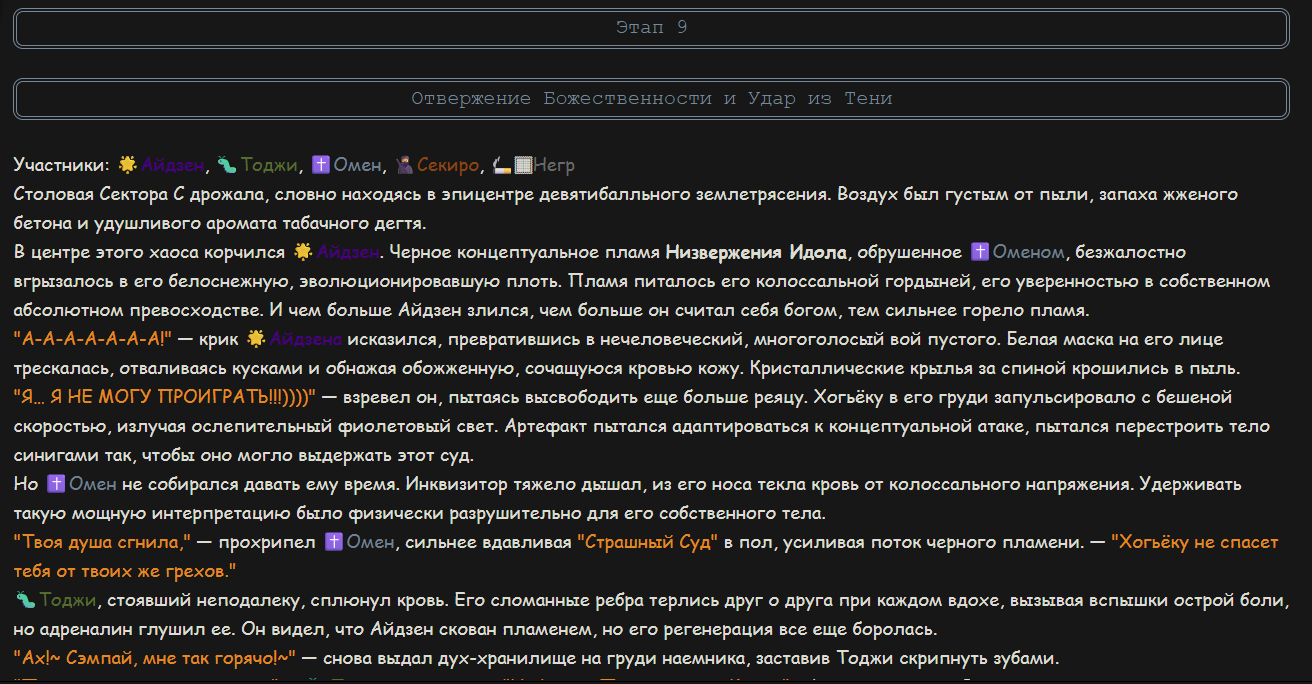
Task: Click the quote "Ах!~ Сэмпай, мне так горячо!~"
Action: click(x=156, y=658)
